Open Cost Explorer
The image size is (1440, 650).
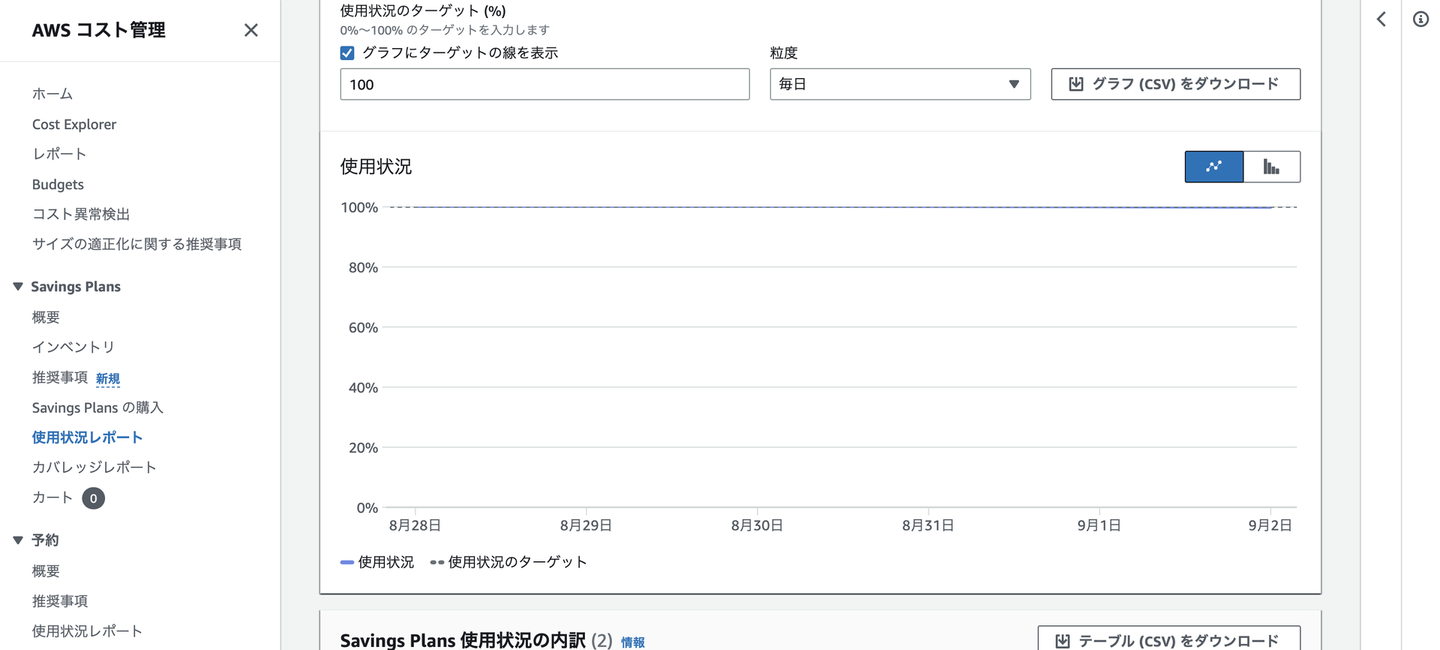coord(74,124)
